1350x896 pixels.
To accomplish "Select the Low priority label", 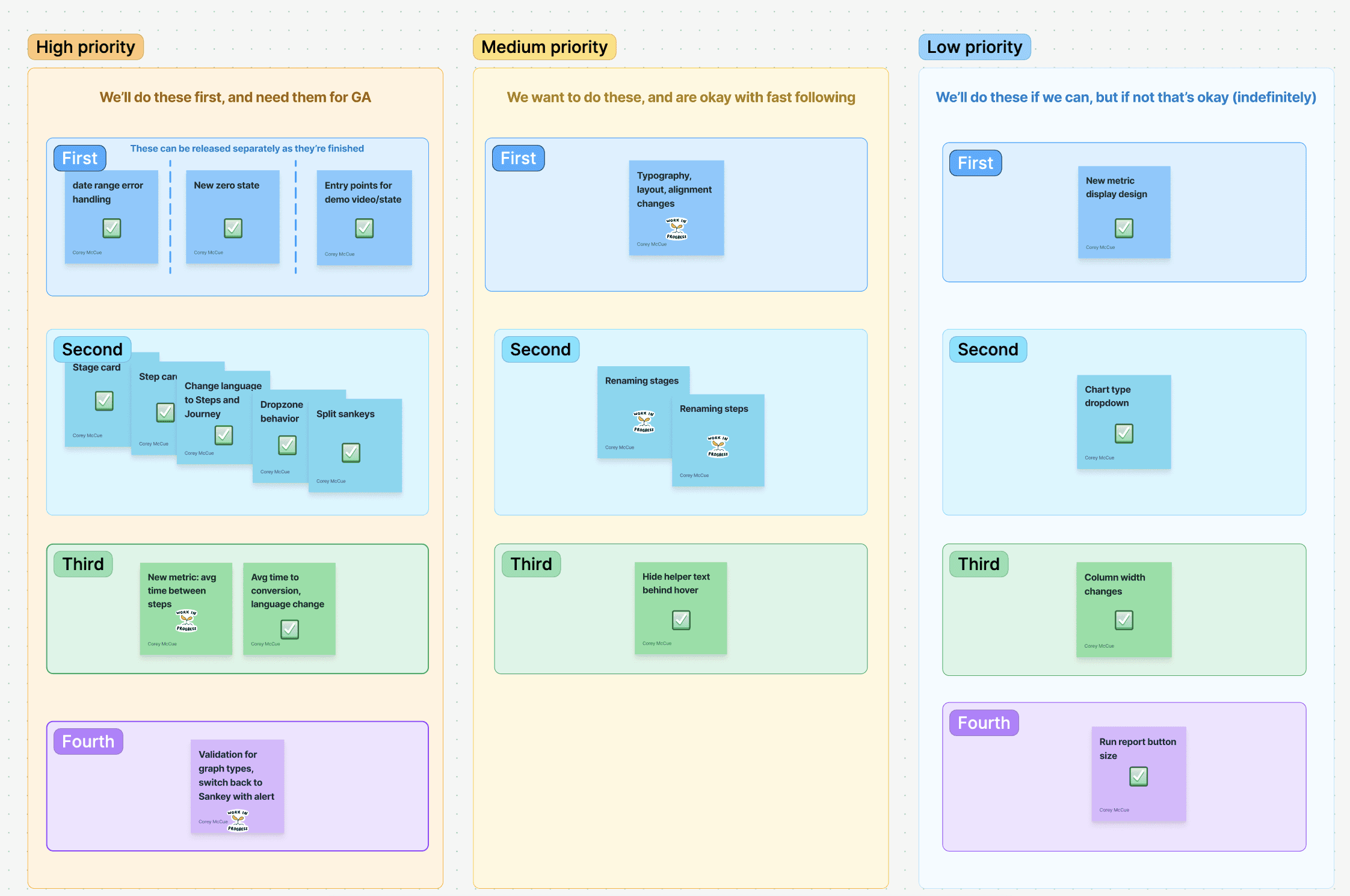I will 974,47.
